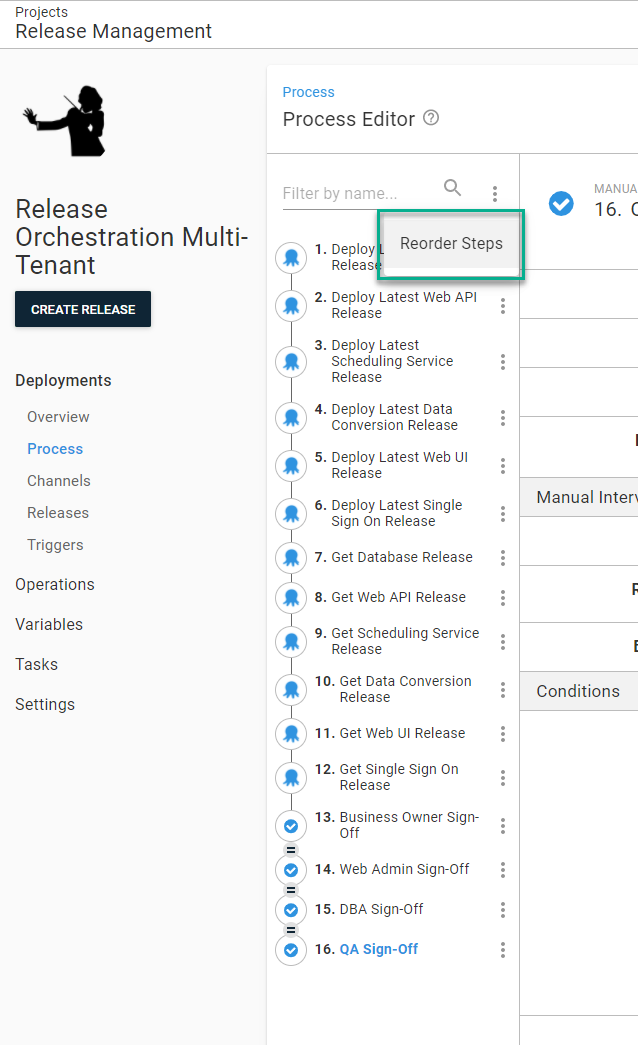Open overflow menu for Deploy Latest Web UI
The height and width of the screenshot is (1045, 638).
503,465
